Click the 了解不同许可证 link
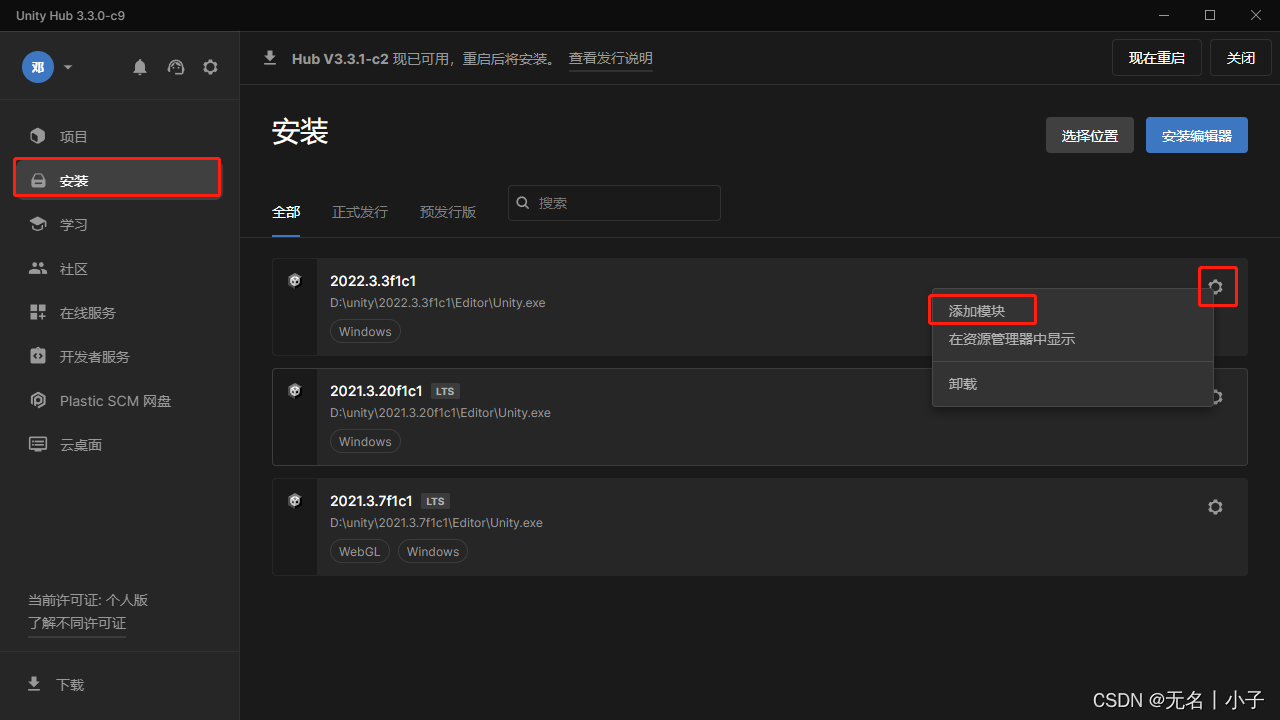The height and width of the screenshot is (720, 1280). pyautogui.click(x=77, y=622)
